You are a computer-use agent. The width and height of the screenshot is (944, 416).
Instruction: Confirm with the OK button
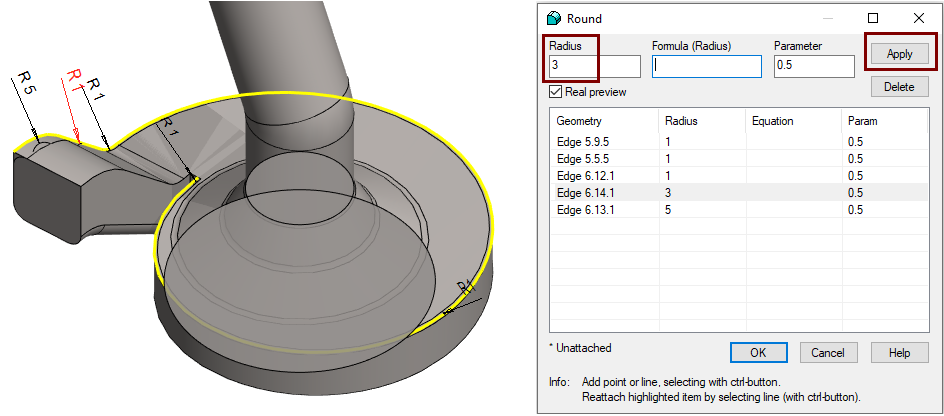point(758,352)
